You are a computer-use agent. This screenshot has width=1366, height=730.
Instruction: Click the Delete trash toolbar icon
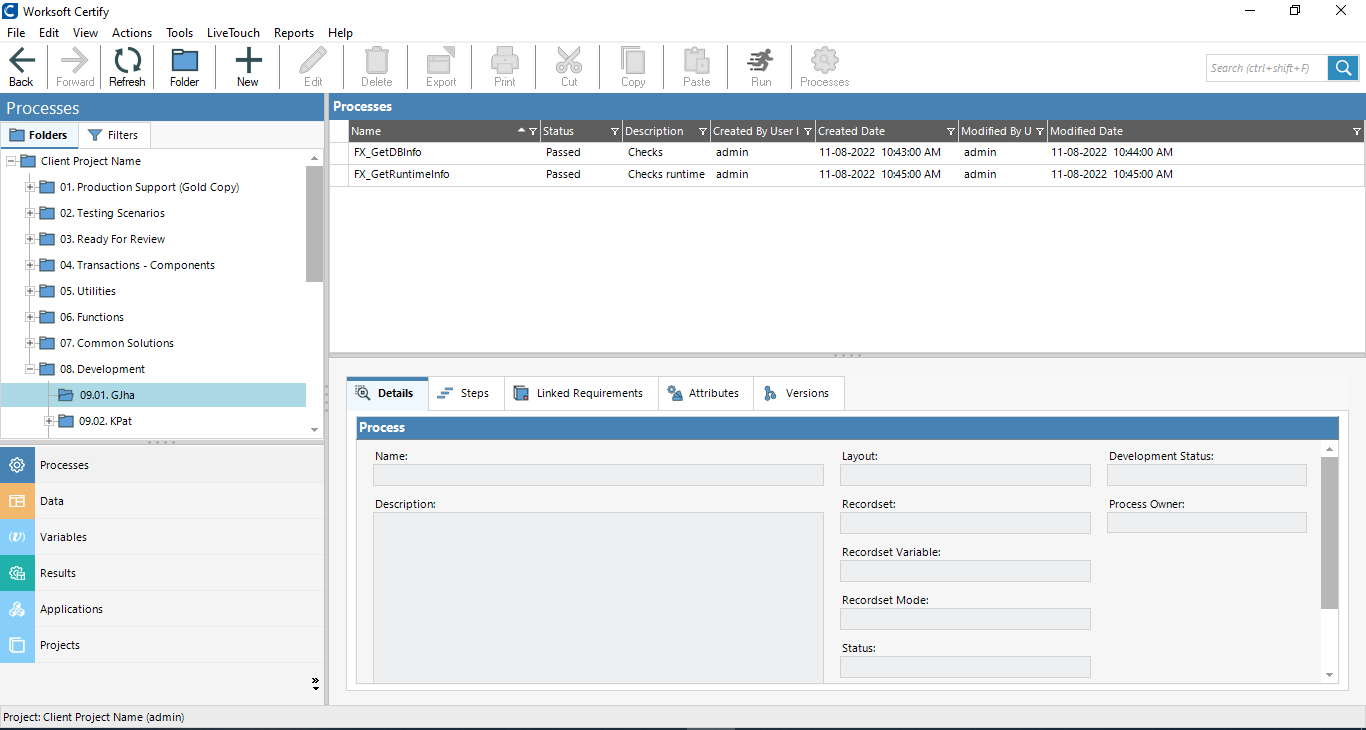[377, 67]
